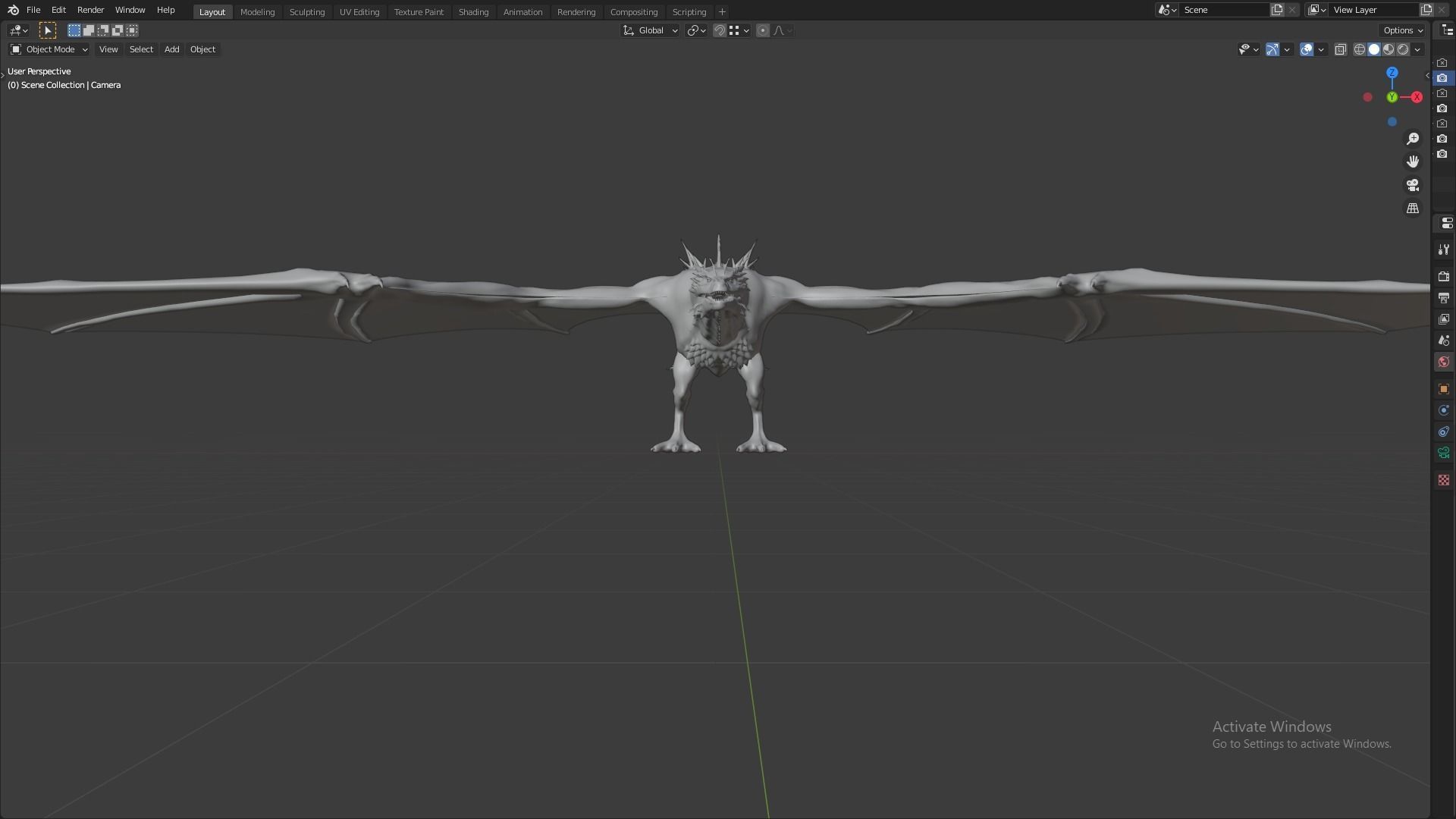The height and width of the screenshot is (819, 1456).
Task: Switch to the Modeling workspace tab
Action: click(257, 12)
